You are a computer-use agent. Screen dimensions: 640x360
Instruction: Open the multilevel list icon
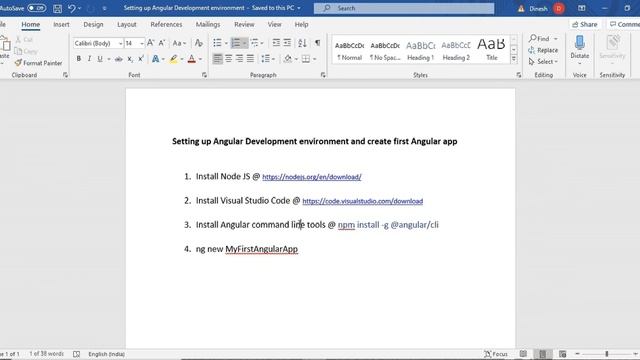(x=255, y=43)
